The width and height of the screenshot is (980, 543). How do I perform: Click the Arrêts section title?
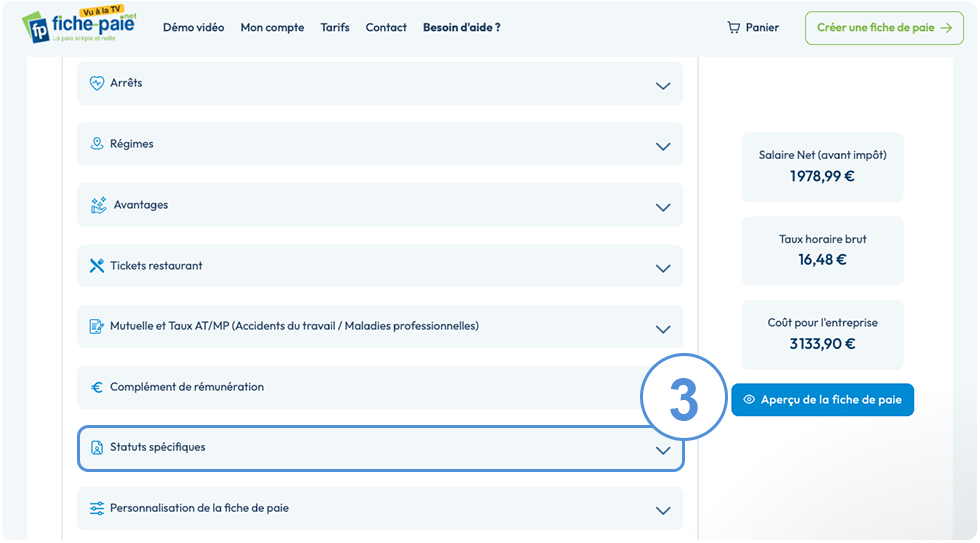pyautogui.click(x=126, y=83)
